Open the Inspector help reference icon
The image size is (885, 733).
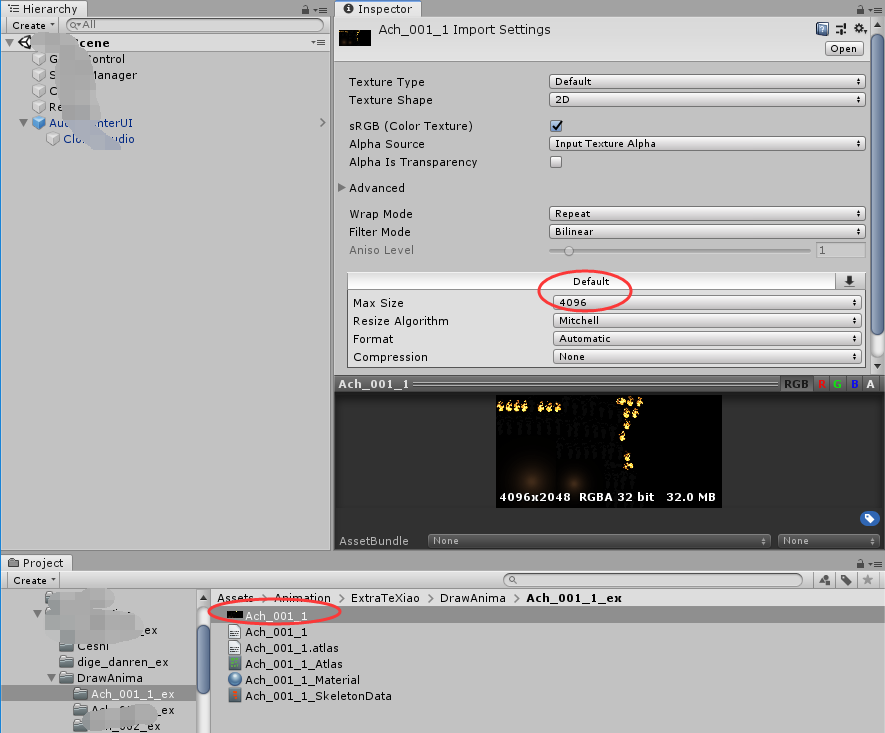[822, 29]
